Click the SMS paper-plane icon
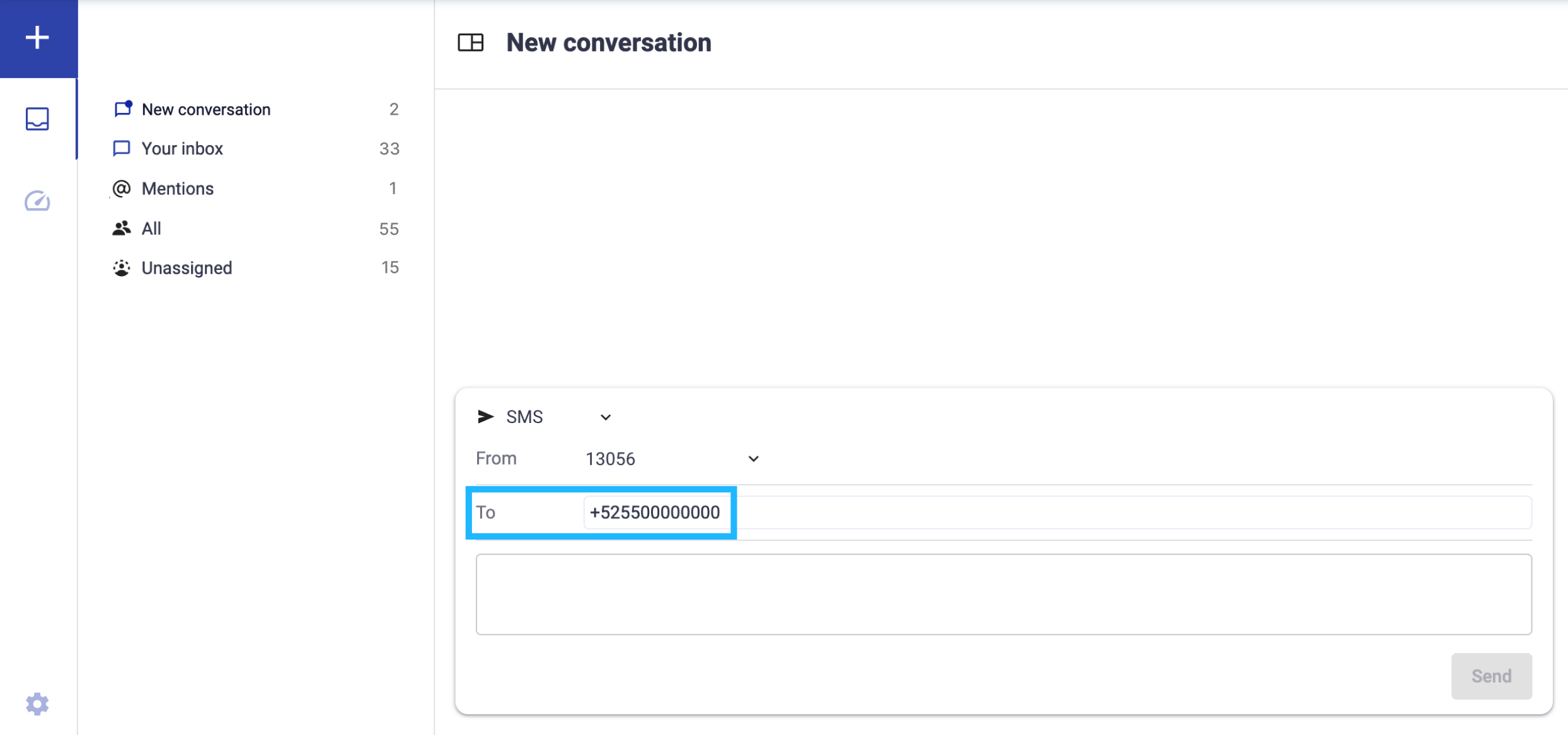This screenshot has height=735, width=1568. click(485, 417)
